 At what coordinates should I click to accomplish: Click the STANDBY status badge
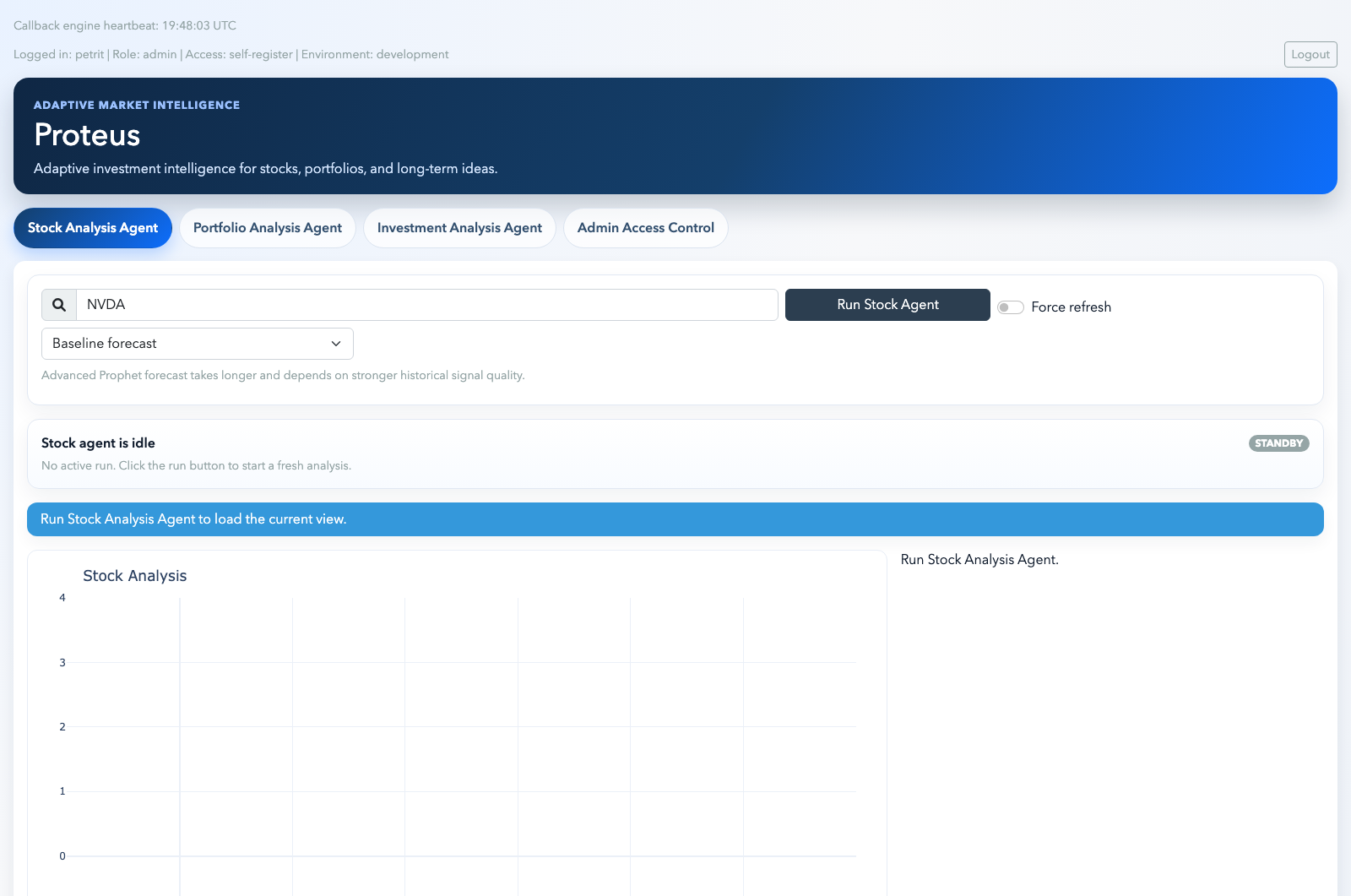pos(1278,443)
